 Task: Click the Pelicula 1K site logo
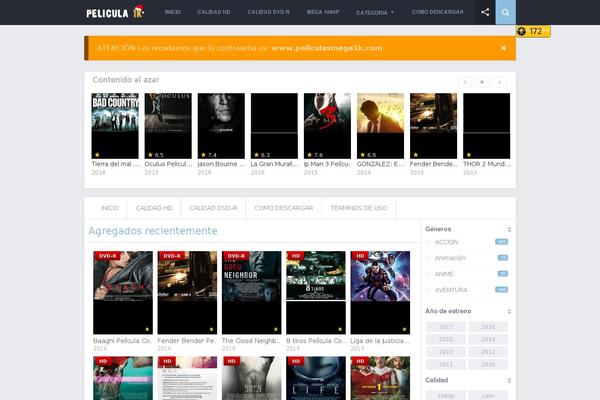tap(115, 13)
